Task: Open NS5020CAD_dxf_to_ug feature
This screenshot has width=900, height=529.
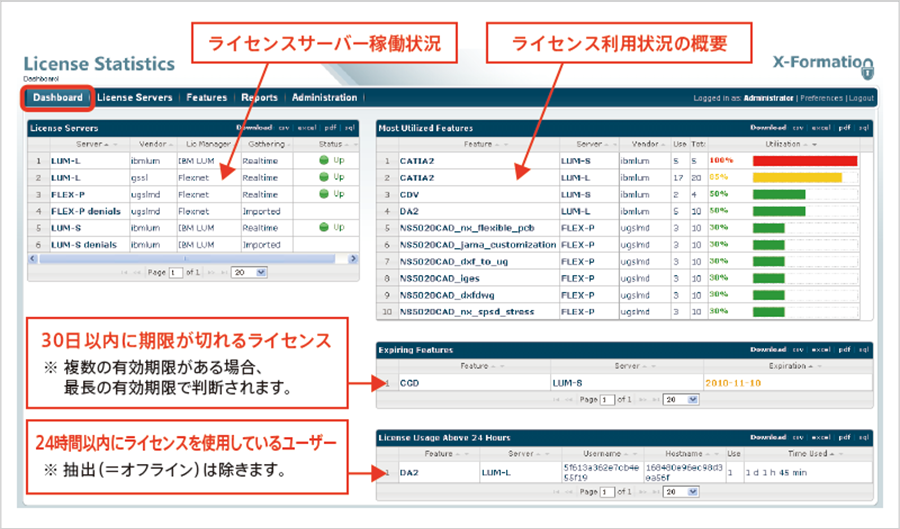Action: click(453, 261)
